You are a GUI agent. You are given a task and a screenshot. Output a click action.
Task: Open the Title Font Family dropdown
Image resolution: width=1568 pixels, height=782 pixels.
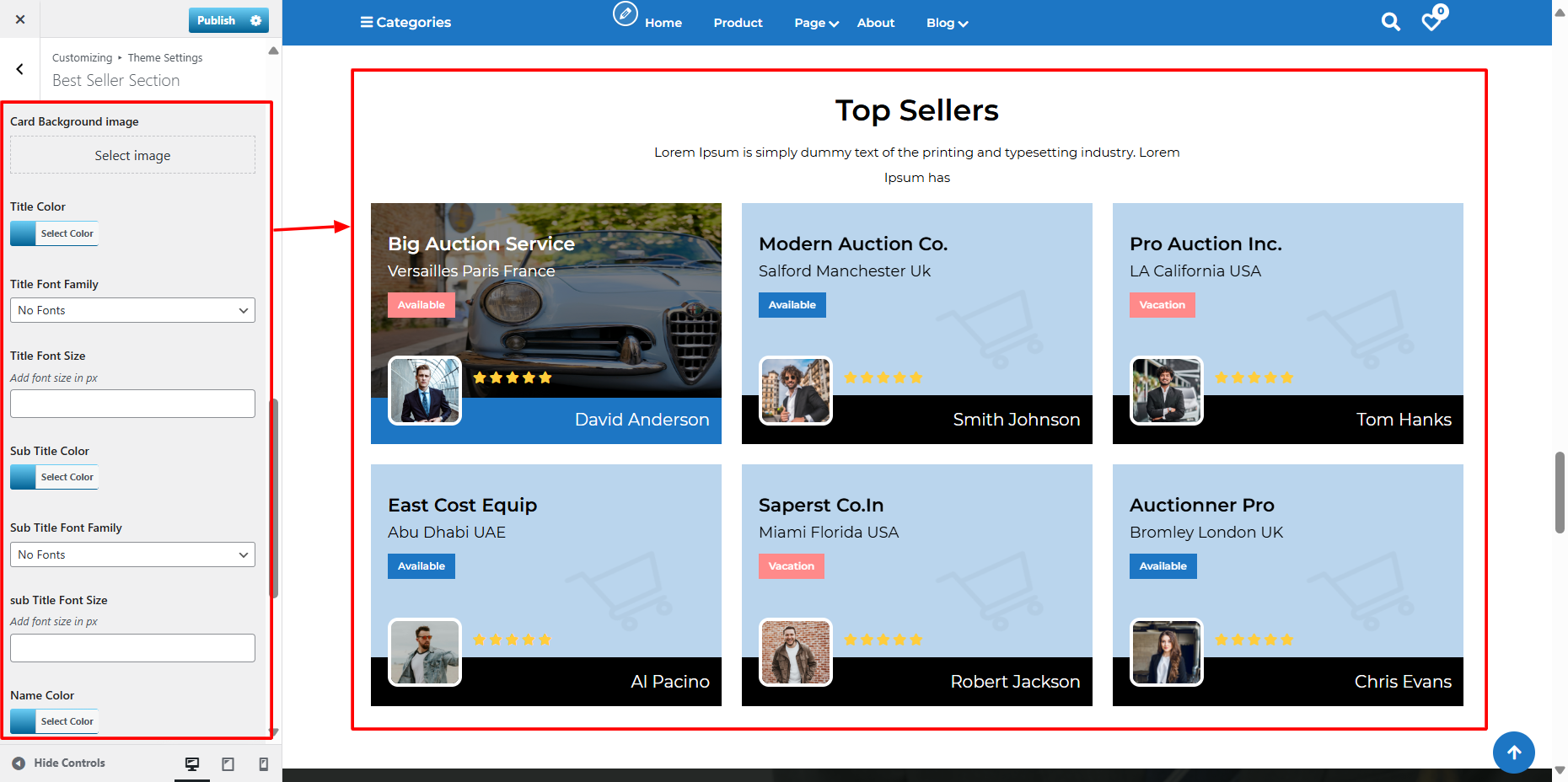(x=132, y=310)
